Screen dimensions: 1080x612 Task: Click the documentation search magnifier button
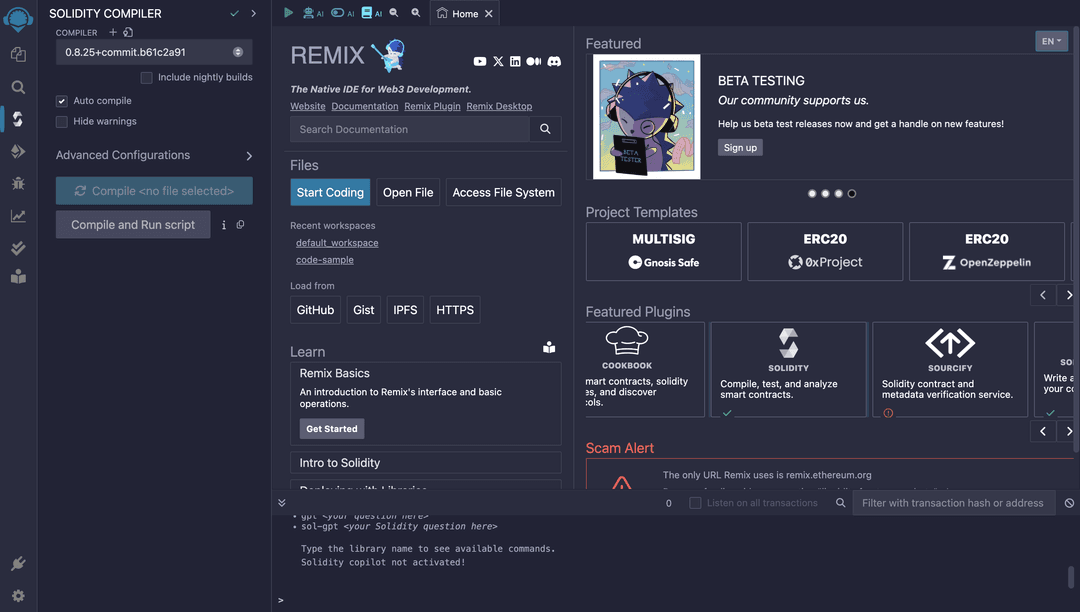click(546, 129)
